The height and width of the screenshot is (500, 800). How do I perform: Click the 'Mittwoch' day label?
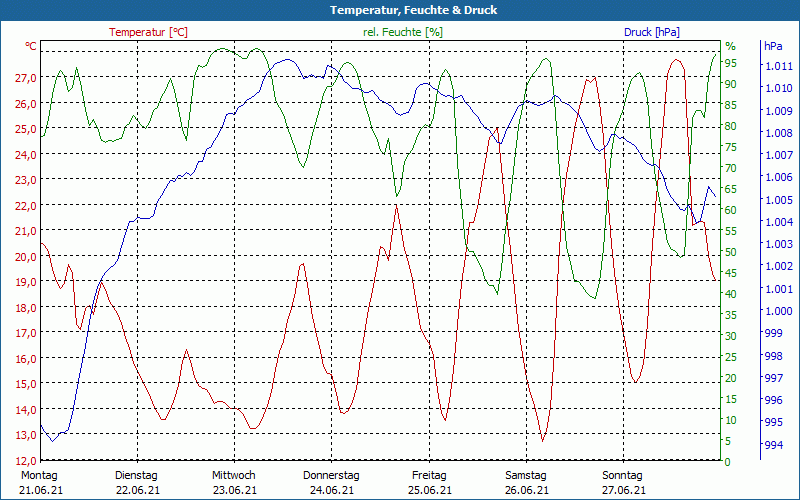coord(234,476)
